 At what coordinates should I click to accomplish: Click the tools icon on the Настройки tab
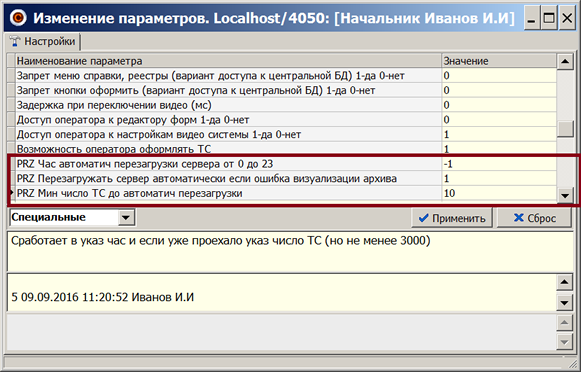[15, 41]
